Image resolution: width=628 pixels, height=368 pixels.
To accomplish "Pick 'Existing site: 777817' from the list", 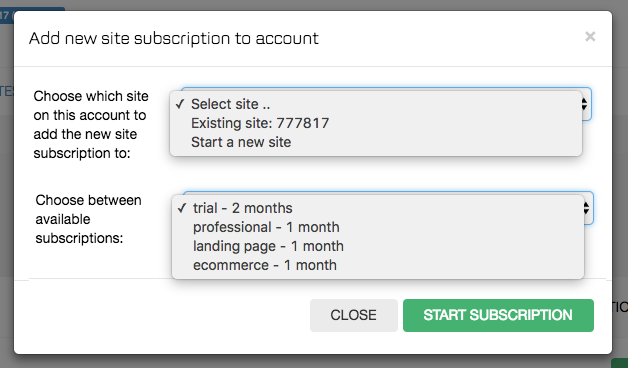I will (376, 123).
